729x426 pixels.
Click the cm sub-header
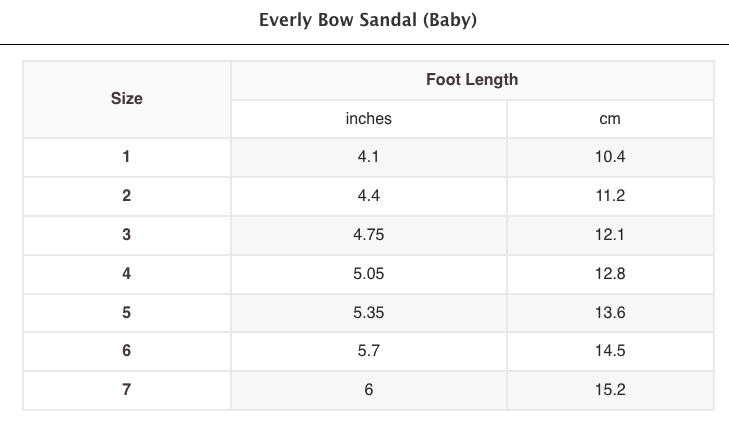tap(610, 119)
